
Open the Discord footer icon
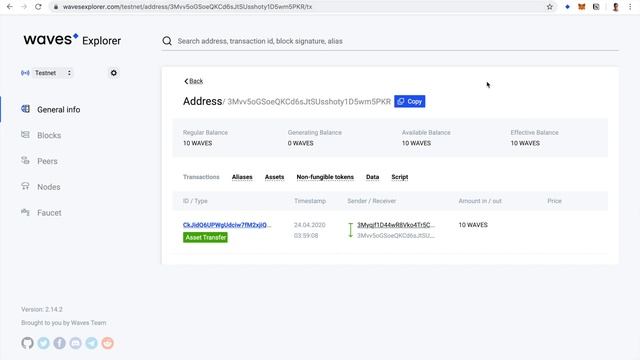coord(76,343)
